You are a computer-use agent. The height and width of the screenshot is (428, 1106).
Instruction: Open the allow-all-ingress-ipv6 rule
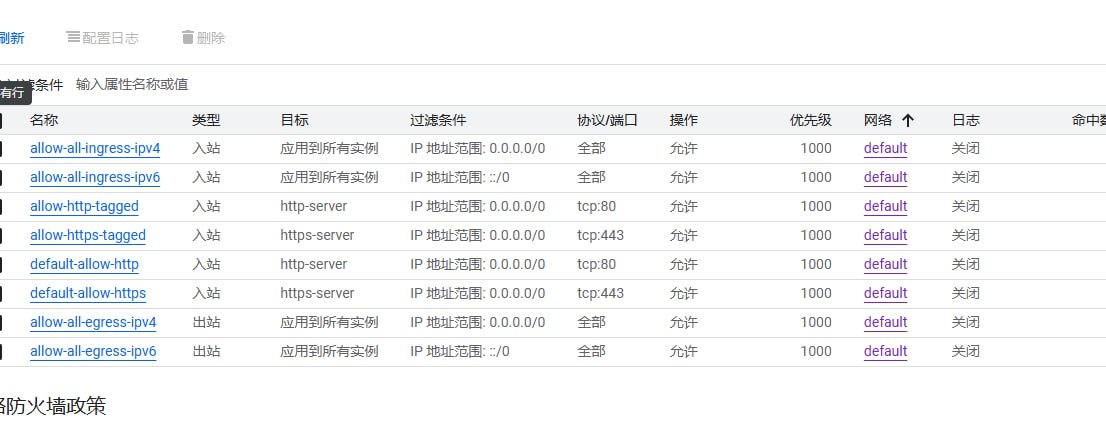pos(95,177)
